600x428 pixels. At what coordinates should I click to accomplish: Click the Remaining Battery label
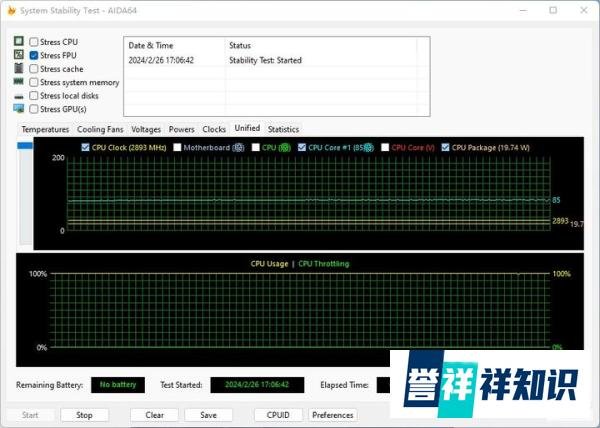pos(49,385)
